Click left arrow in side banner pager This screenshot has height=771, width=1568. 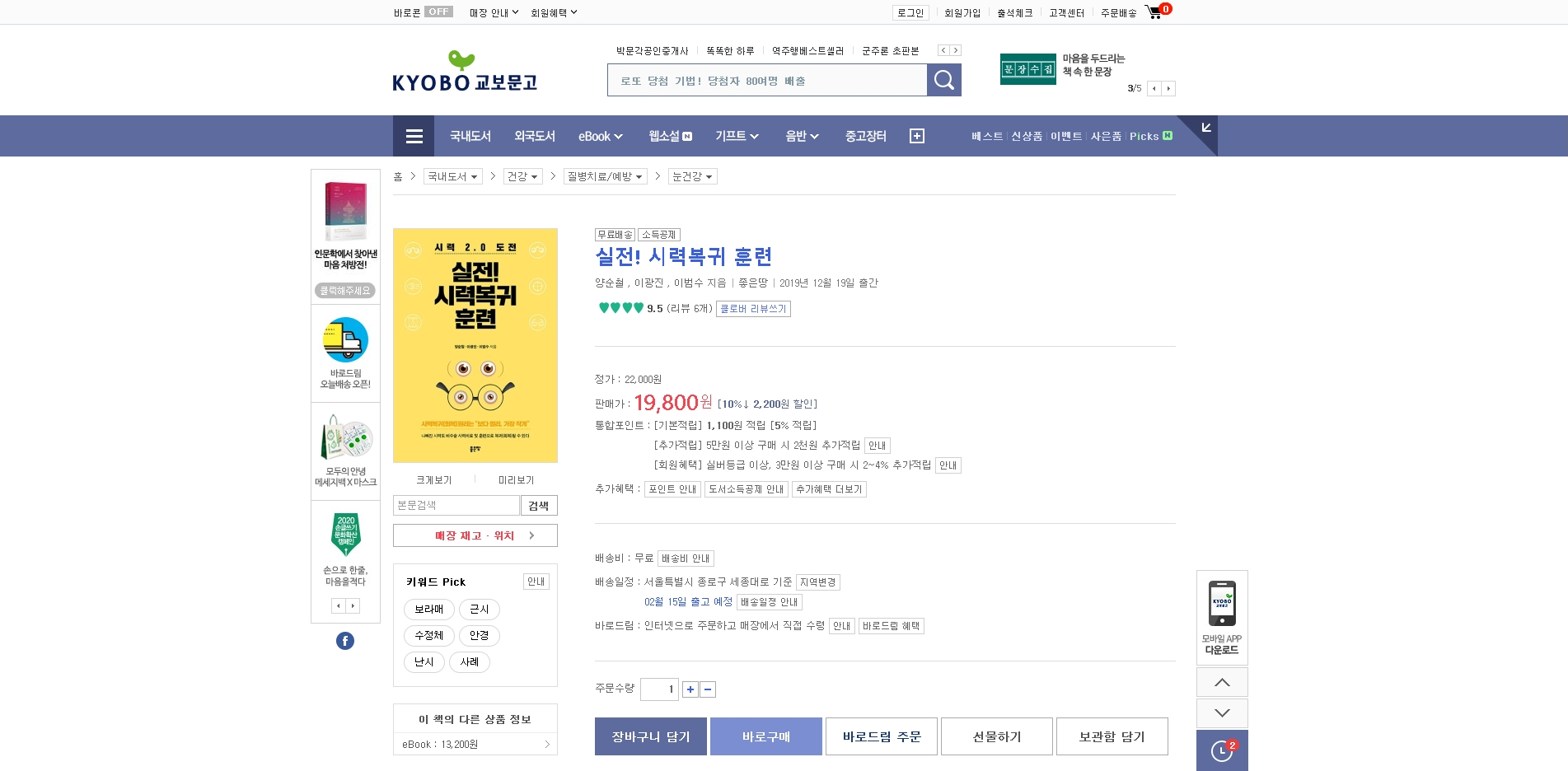pyautogui.click(x=338, y=606)
